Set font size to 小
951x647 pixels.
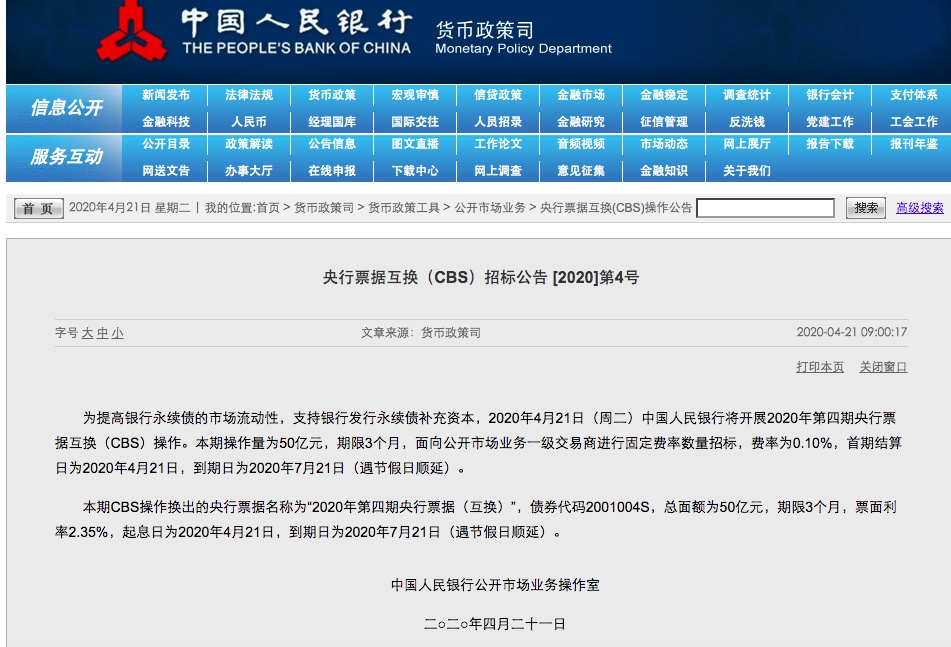click(118, 333)
